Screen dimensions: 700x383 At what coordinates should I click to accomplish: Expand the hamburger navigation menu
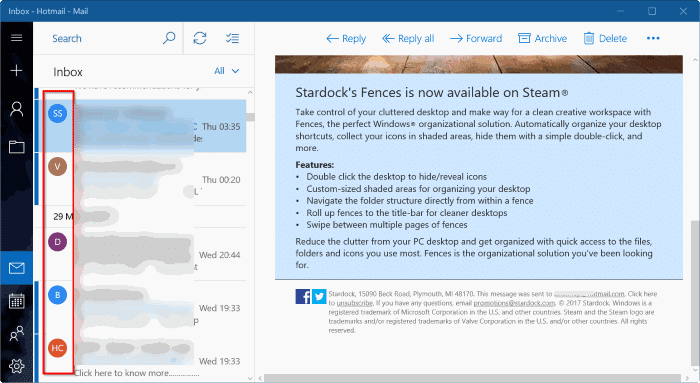[17, 38]
